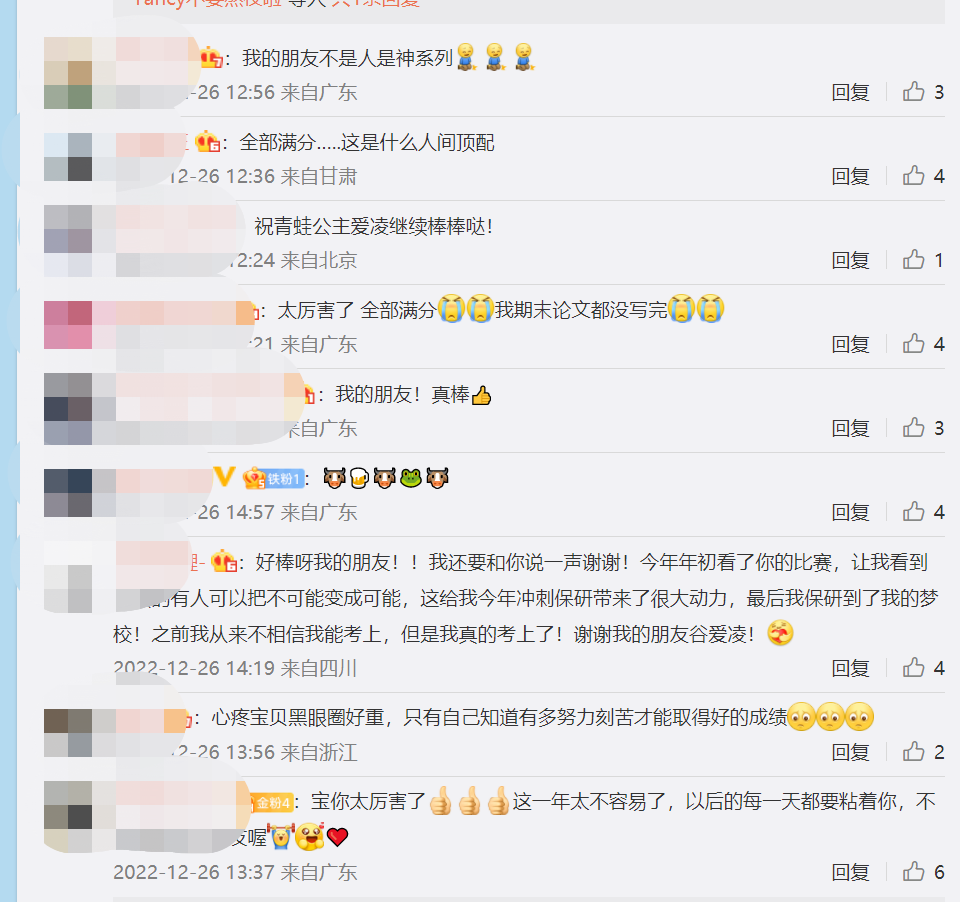Reply to the 全部满分 comment from 甘肃
The height and width of the screenshot is (902, 960).
point(850,176)
